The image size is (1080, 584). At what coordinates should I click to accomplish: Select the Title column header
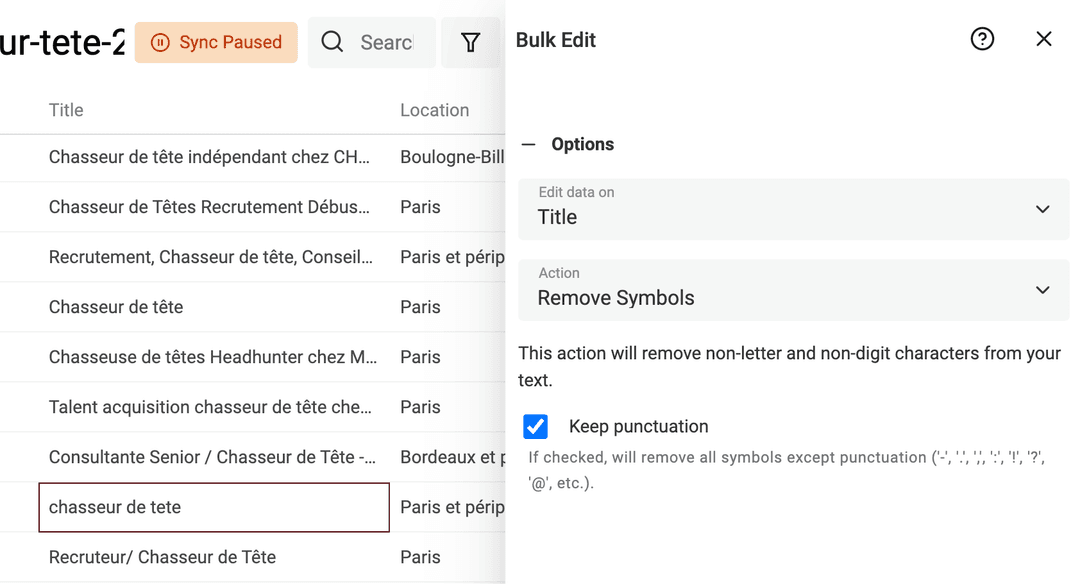(x=66, y=110)
